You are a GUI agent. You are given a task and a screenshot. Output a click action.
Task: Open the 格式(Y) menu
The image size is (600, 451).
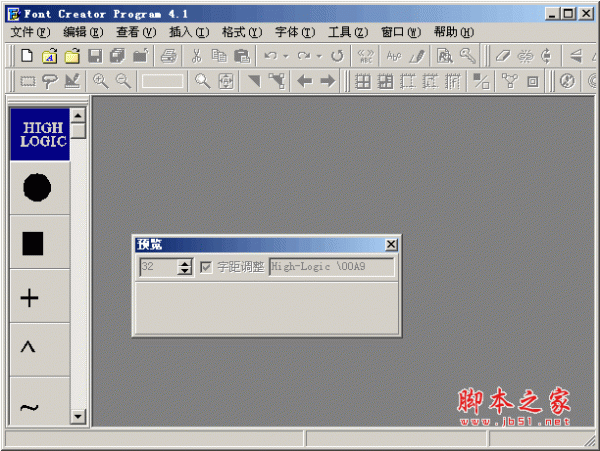(242, 32)
